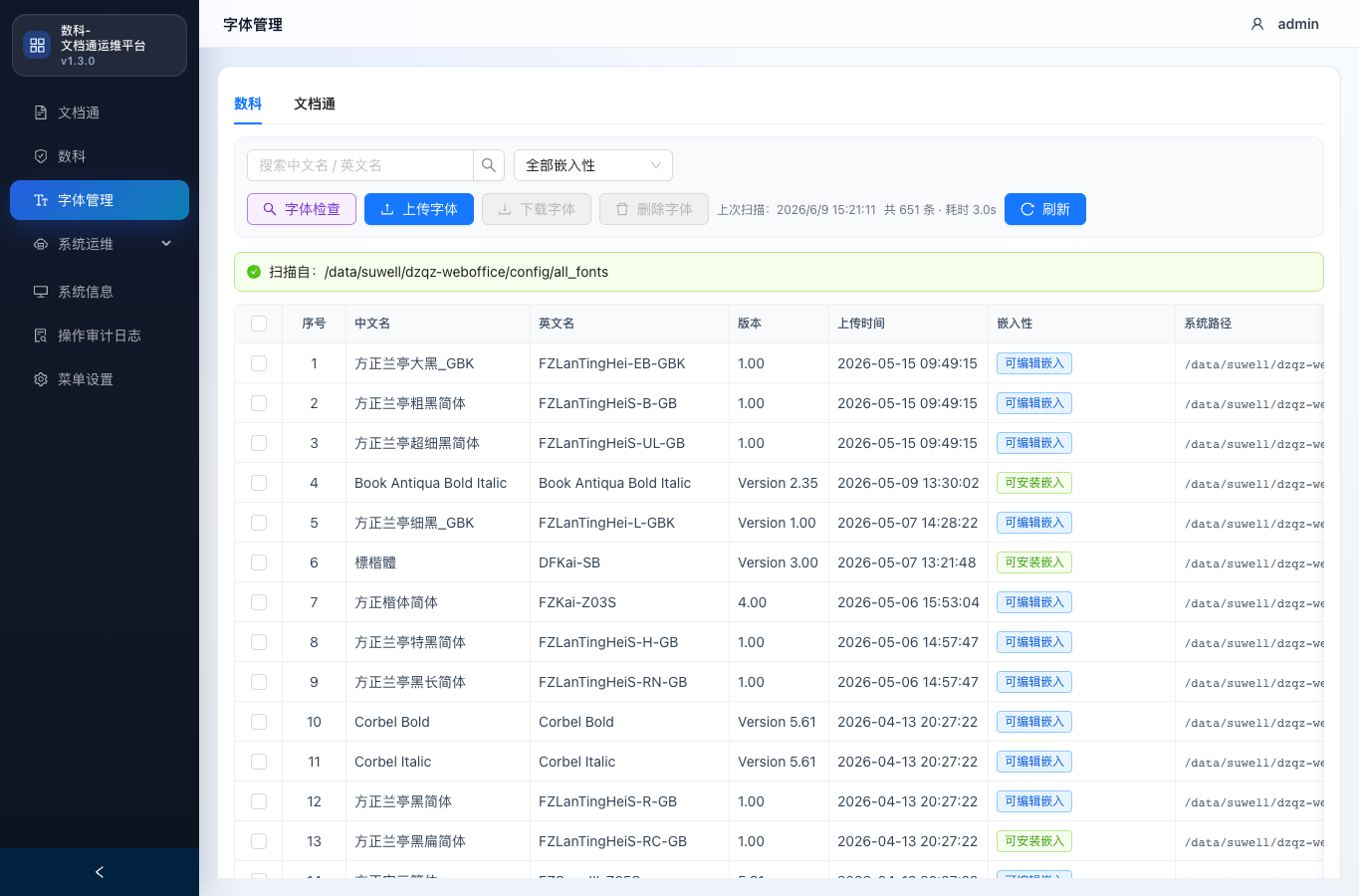Click 可安装嵌入 tag in 標楷體 row
Image resolution: width=1359 pixels, height=896 pixels.
pyautogui.click(x=1034, y=562)
